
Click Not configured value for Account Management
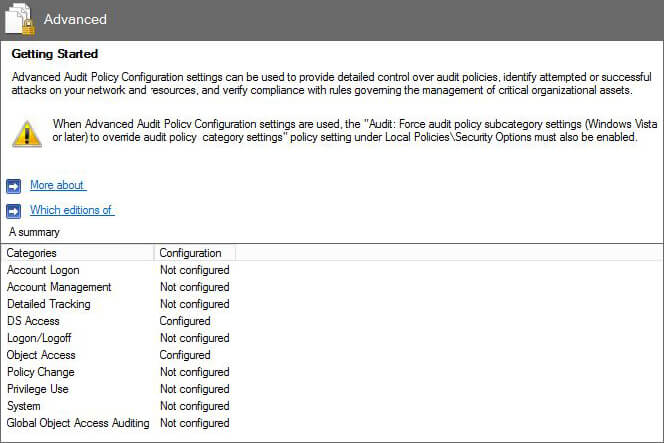tap(195, 287)
